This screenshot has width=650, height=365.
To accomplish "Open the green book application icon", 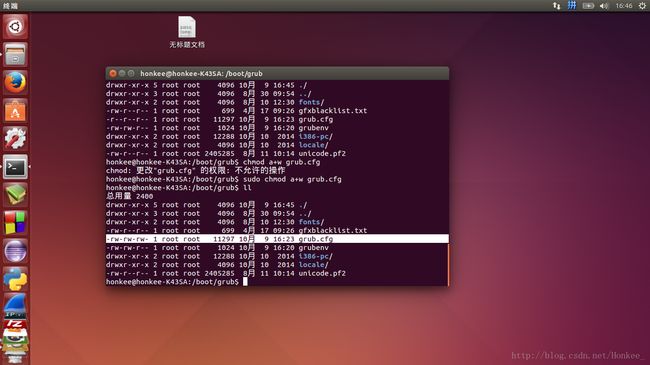I will (x=15, y=195).
